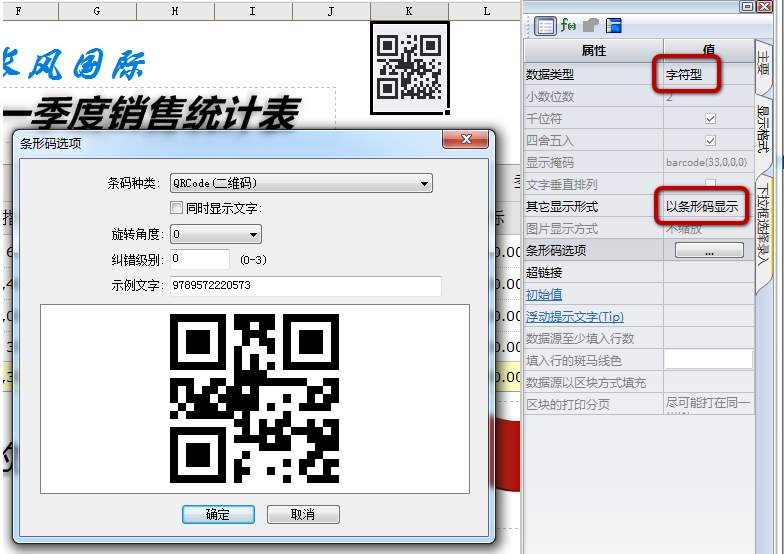
Task: Click the 超链接 property row
Action: (638, 272)
